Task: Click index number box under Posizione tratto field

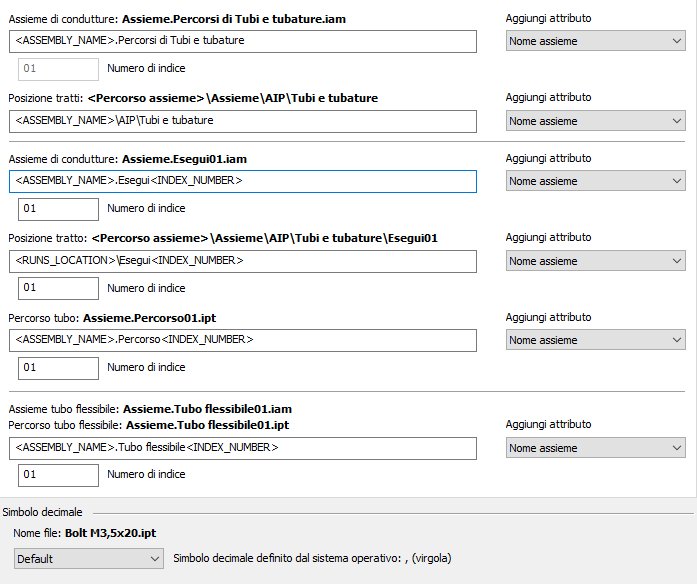Action: pyautogui.click(x=58, y=288)
